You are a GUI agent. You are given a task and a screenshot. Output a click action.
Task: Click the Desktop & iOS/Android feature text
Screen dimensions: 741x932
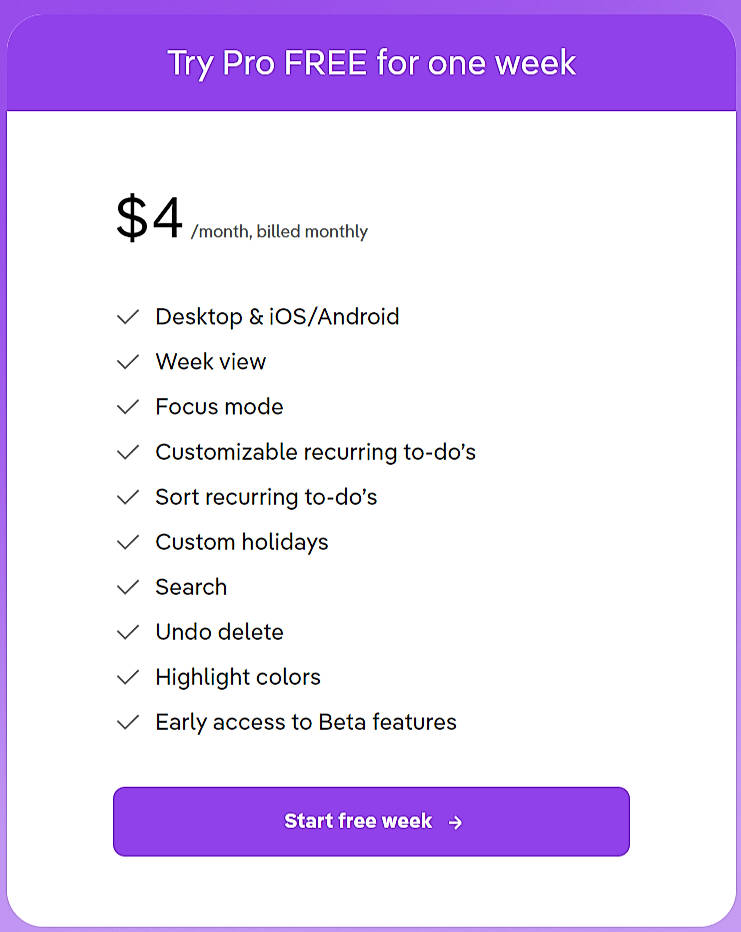tap(277, 316)
